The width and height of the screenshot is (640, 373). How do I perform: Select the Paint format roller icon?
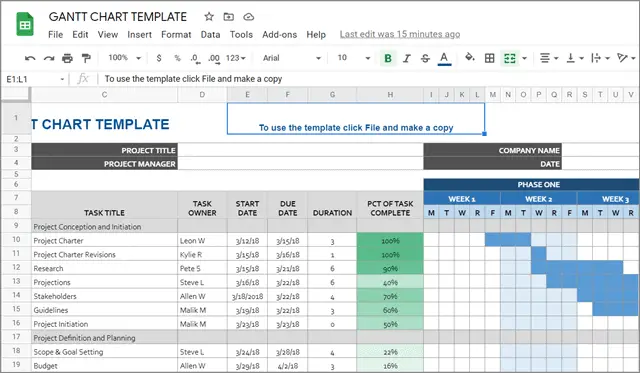[86, 58]
